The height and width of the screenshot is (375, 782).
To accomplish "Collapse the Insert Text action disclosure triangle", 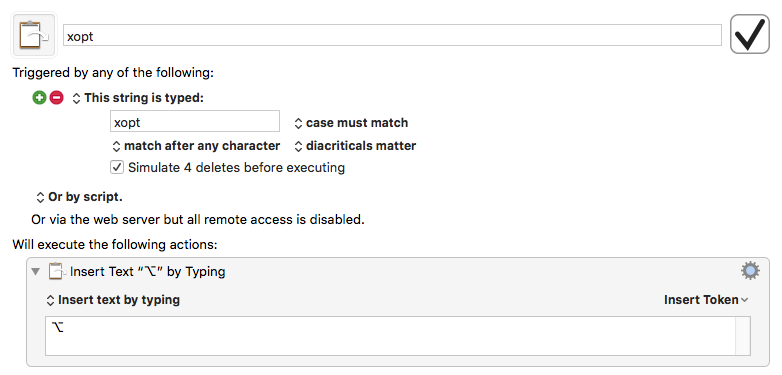I will 35,272.
